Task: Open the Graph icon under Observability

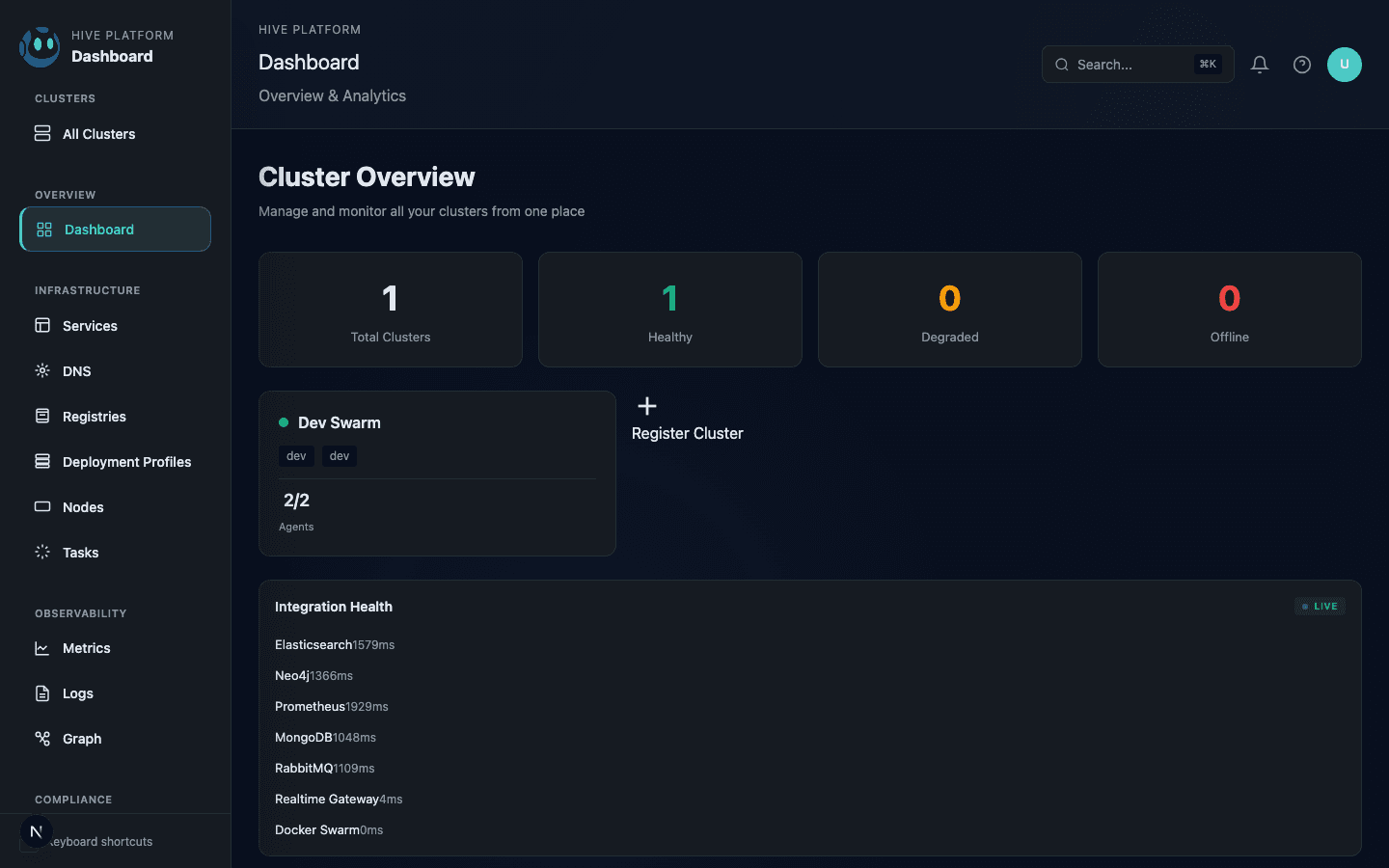Action: click(x=42, y=738)
